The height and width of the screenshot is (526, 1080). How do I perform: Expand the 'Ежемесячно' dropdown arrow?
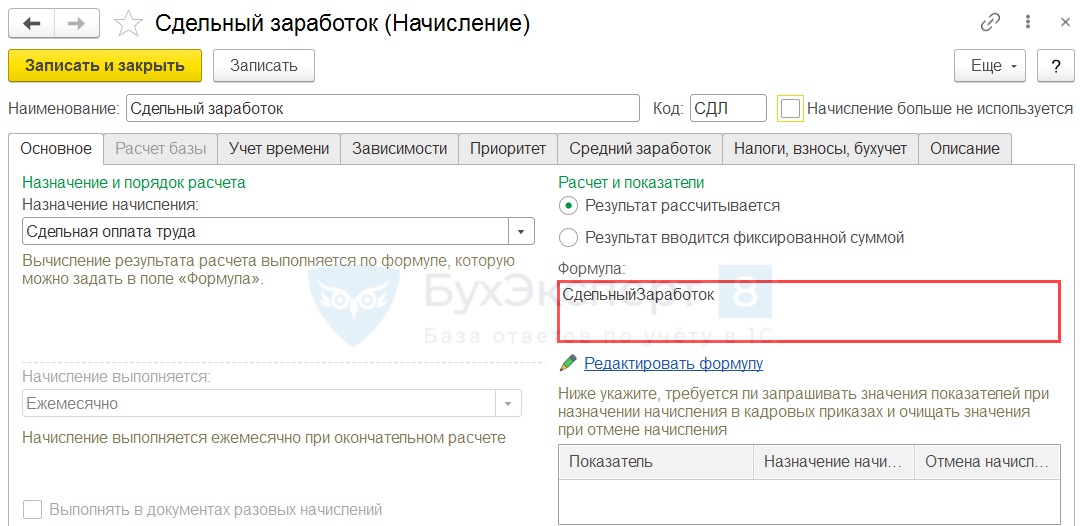[509, 404]
